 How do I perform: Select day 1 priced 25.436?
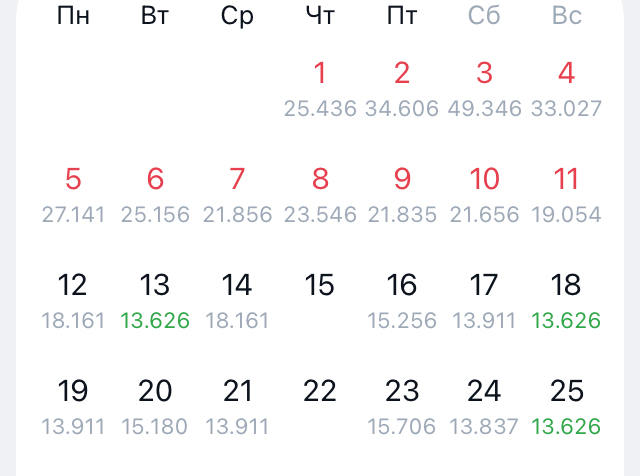pyautogui.click(x=320, y=87)
